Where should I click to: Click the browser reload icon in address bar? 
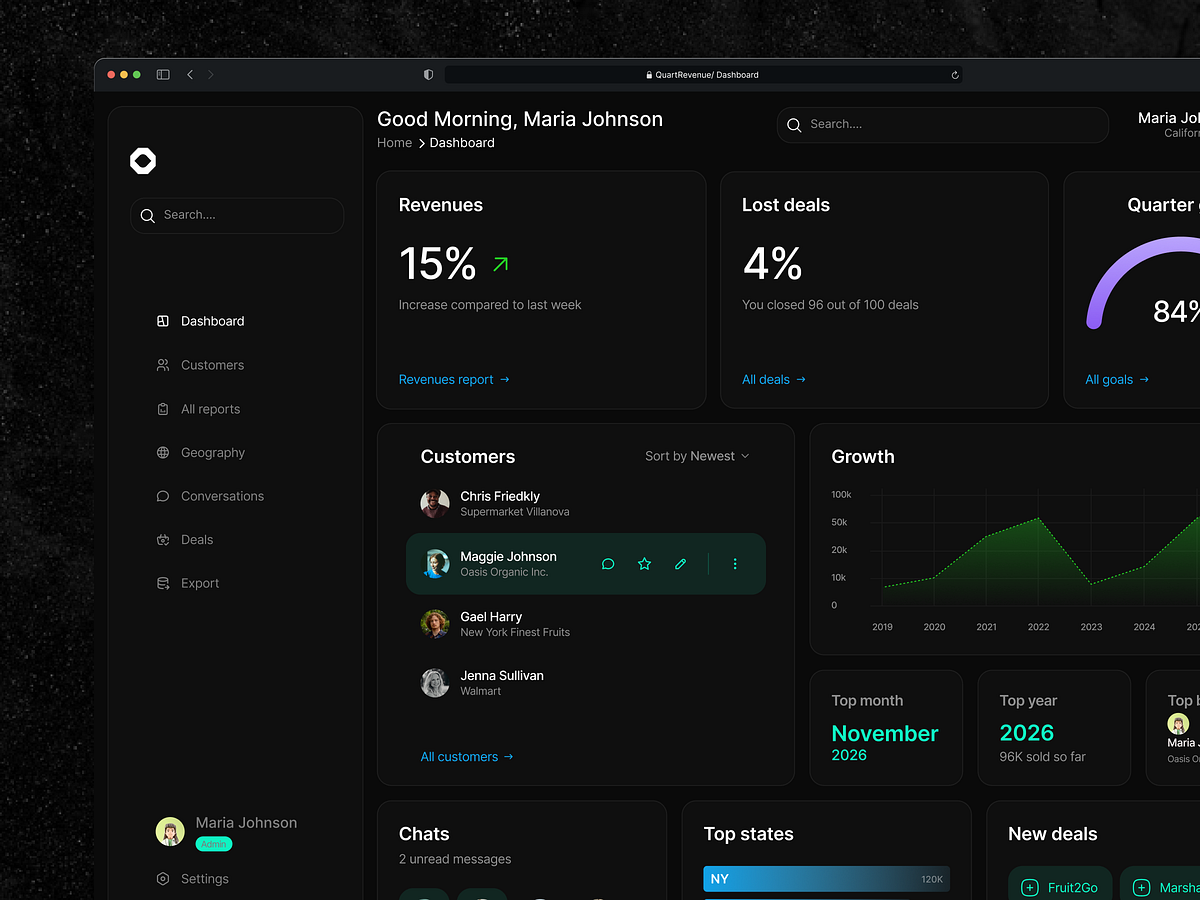955,74
